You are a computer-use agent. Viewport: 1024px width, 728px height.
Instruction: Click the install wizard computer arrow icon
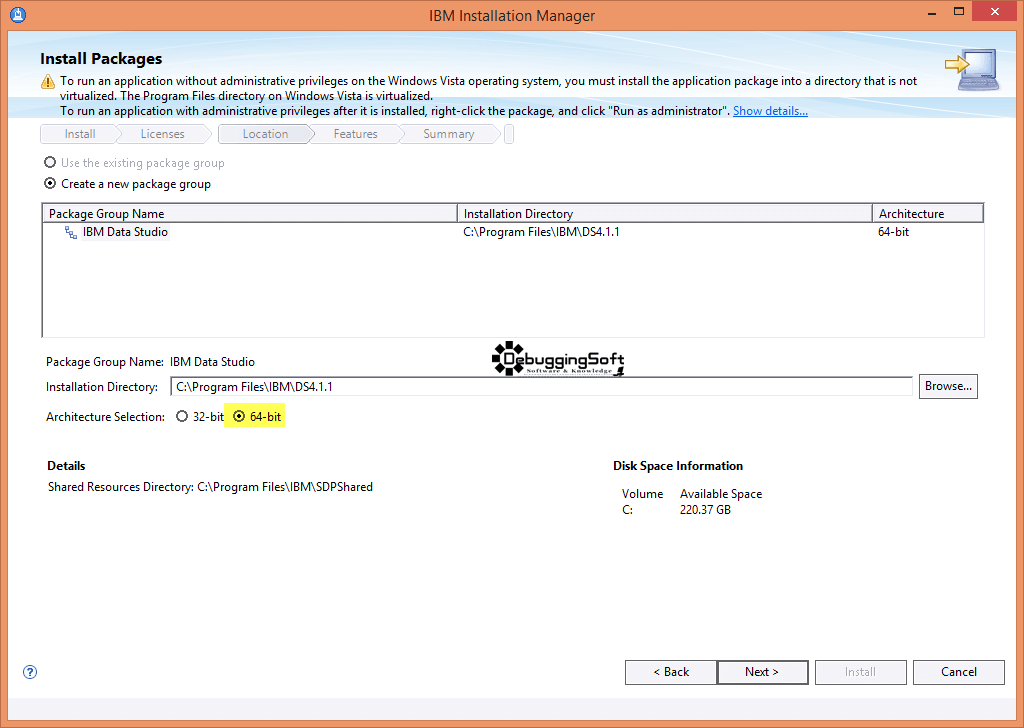[x=972, y=70]
